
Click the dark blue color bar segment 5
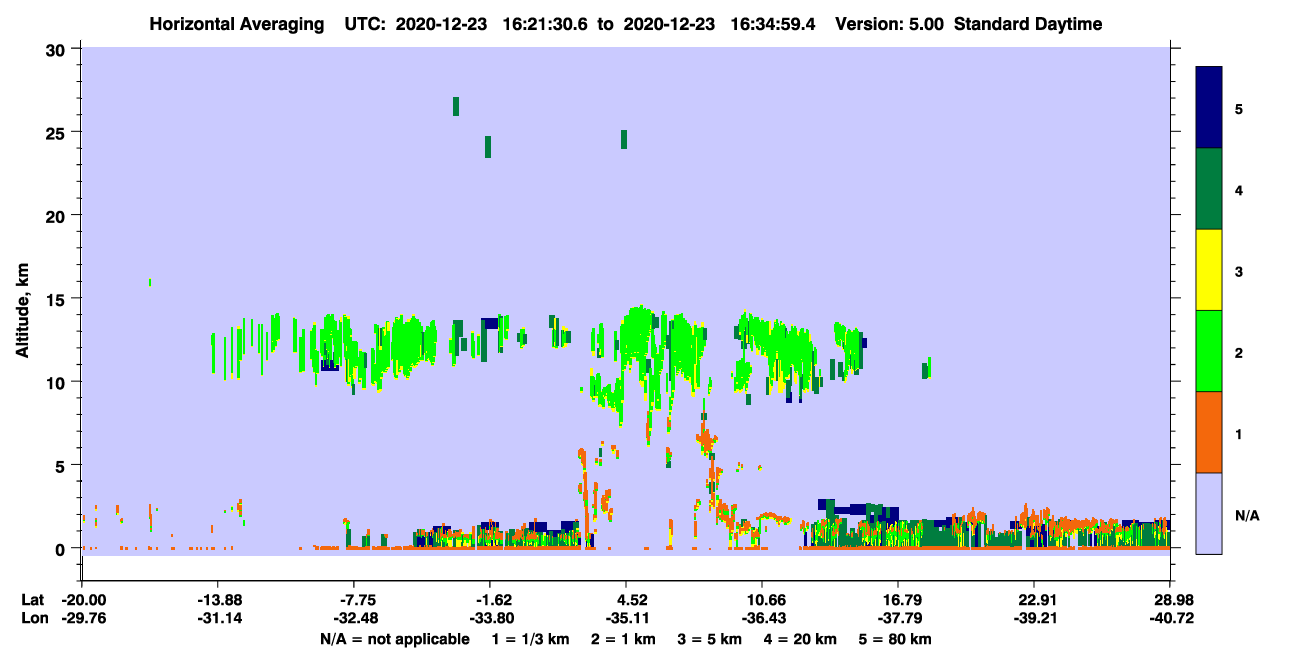tap(1209, 108)
